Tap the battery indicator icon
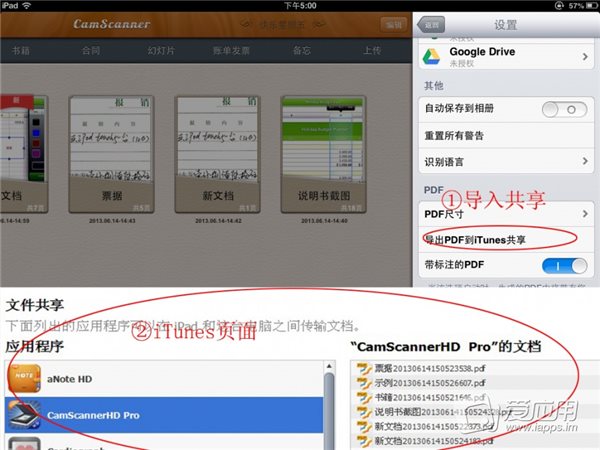The height and width of the screenshot is (450, 600). [x=592, y=6]
